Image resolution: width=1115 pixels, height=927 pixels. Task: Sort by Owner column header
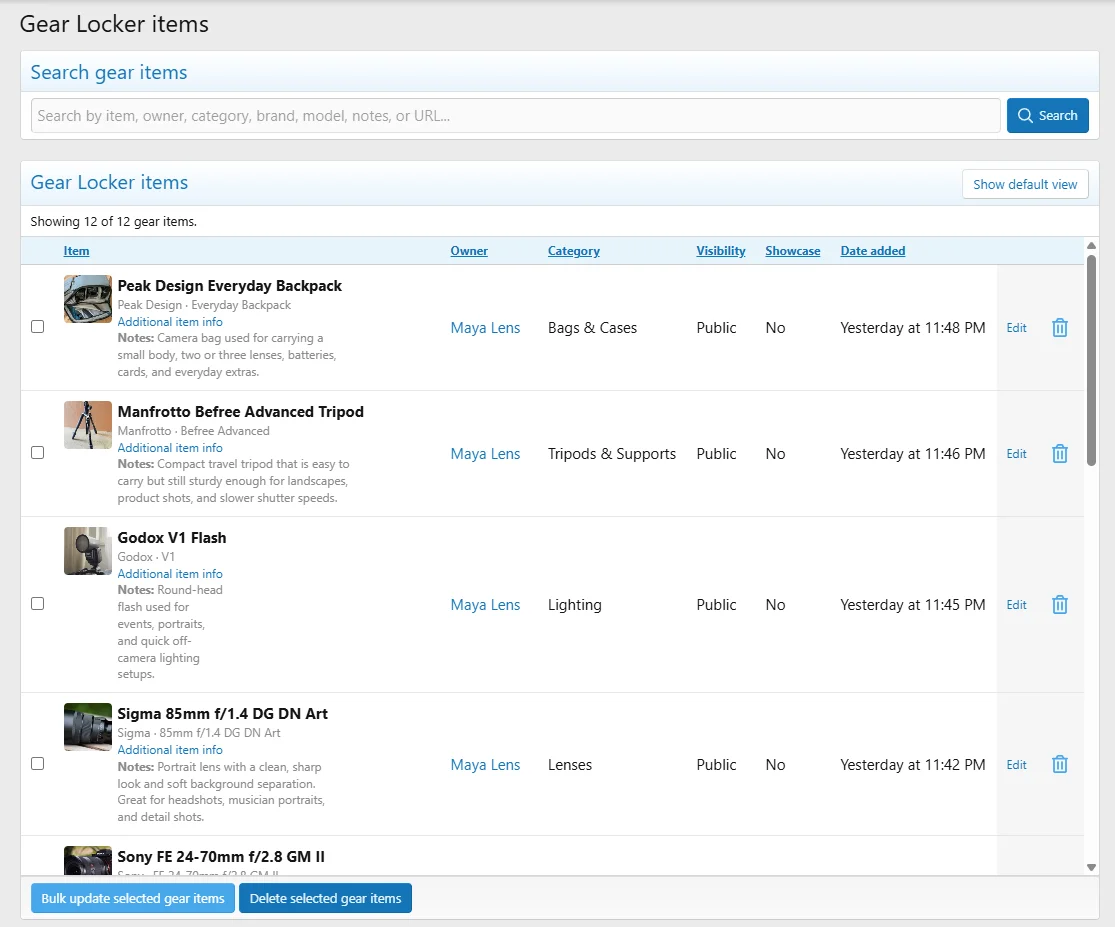(469, 251)
